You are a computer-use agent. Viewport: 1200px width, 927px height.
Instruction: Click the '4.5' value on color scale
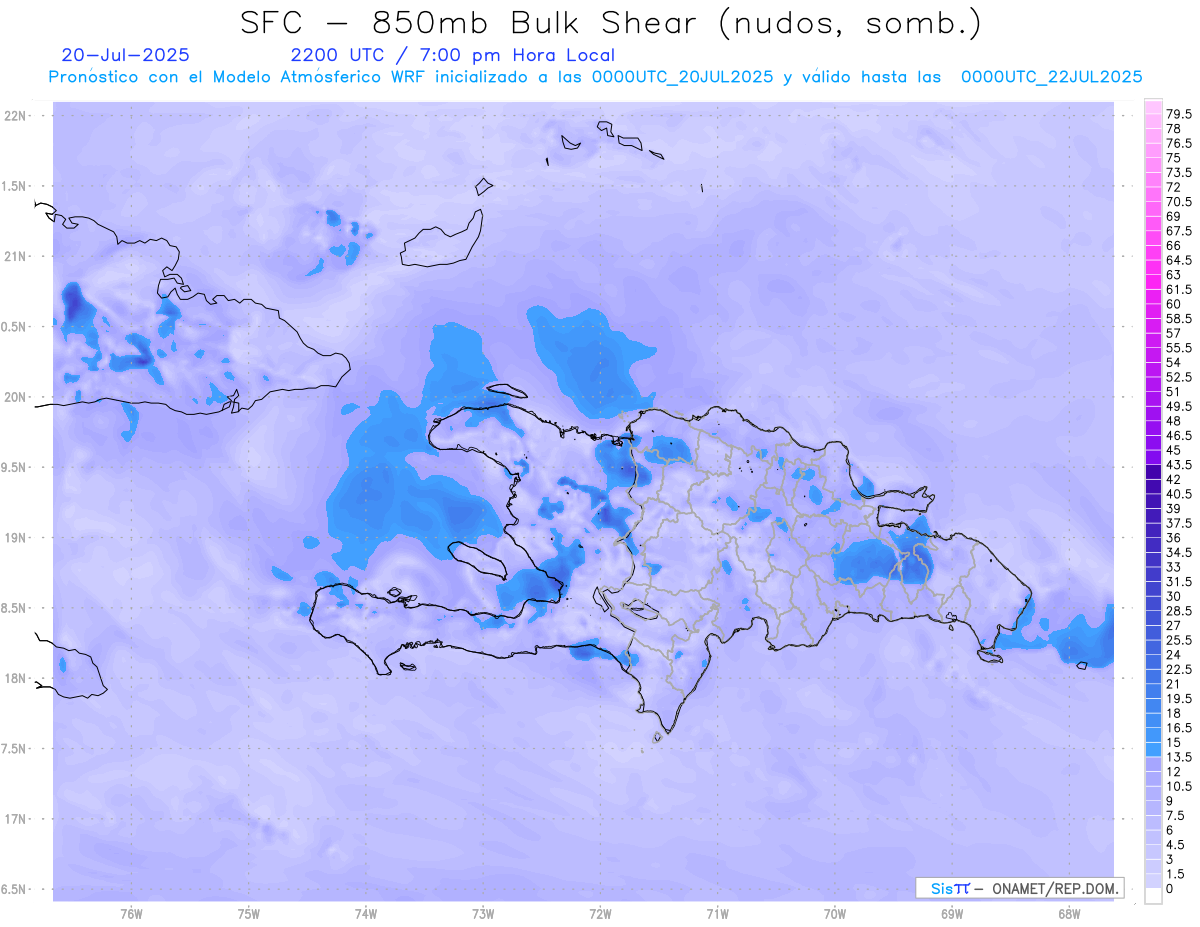click(x=1175, y=845)
